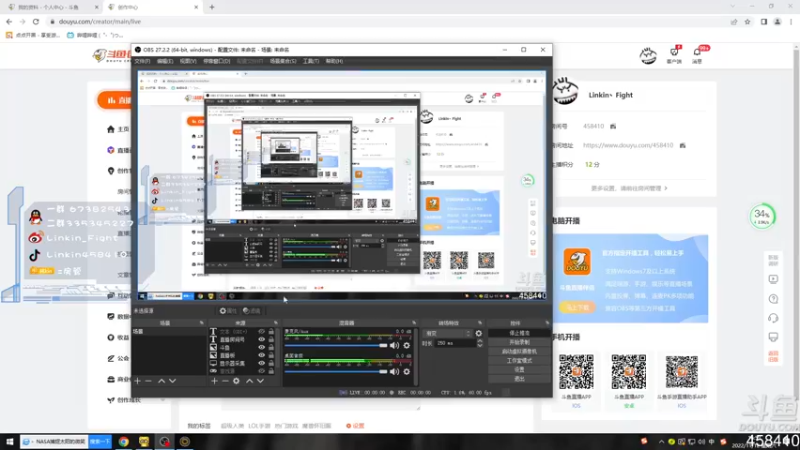The width and height of the screenshot is (800, 450).
Task: Open 桌面音频 gear settings in OBS mixer
Action: pos(407,371)
